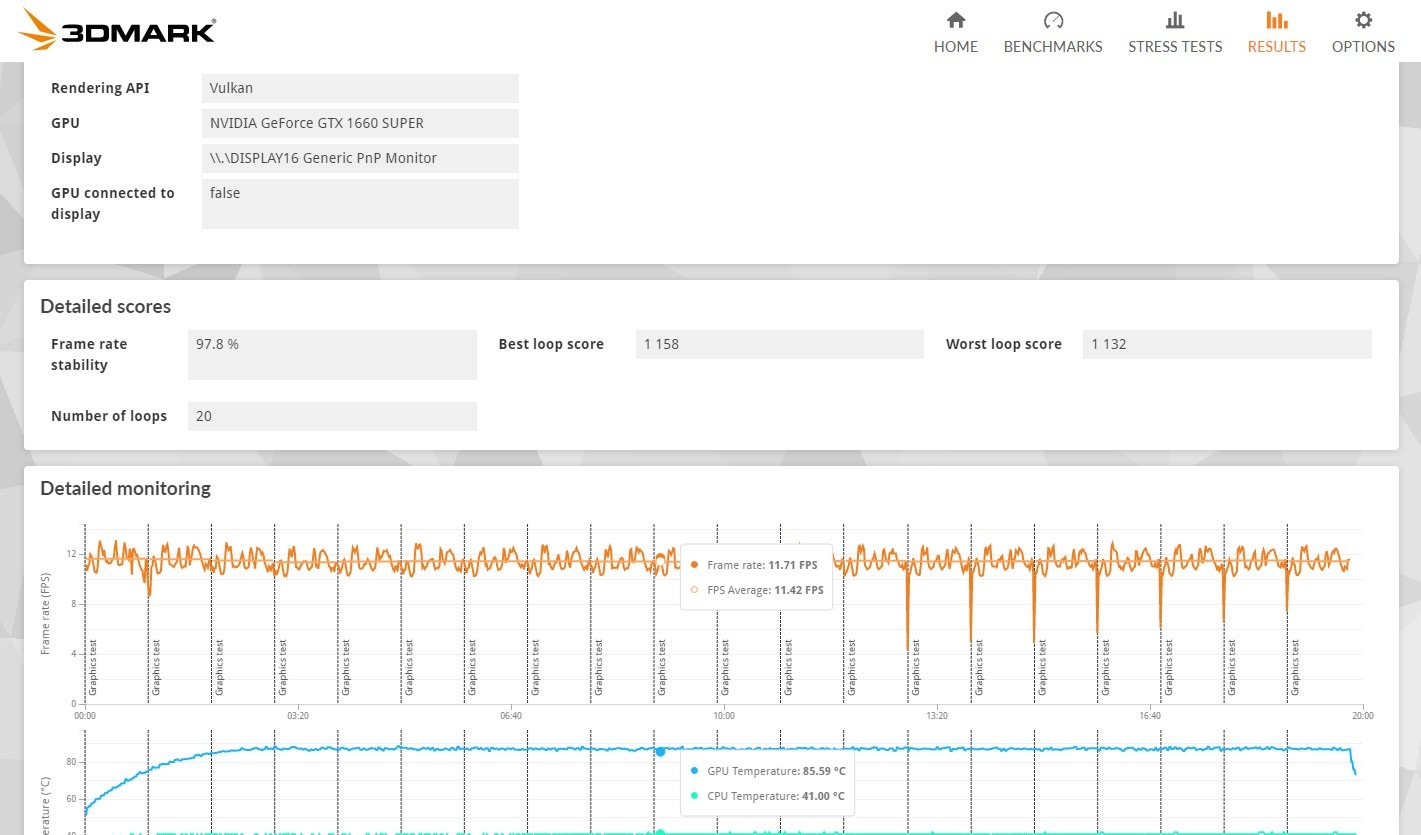1421x835 pixels.
Task: Select the Number of loops value 20
Action: [x=332, y=416]
